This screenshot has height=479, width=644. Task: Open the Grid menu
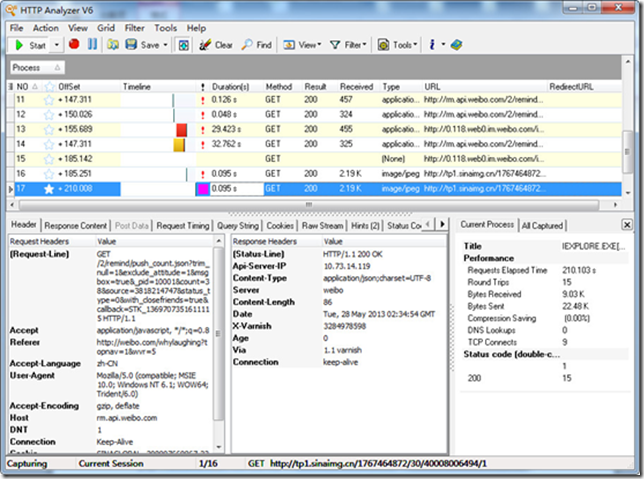pos(106,29)
